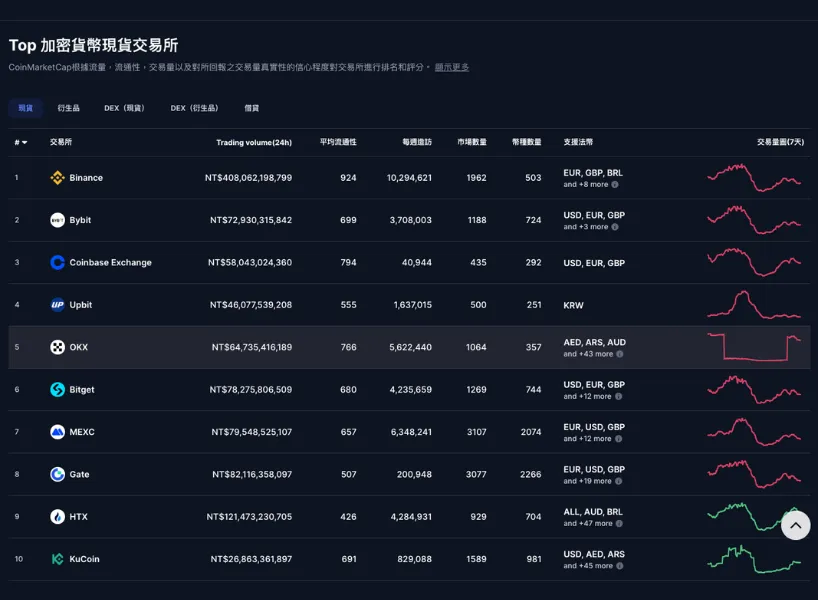Click the 支援法幣 column header

point(578,142)
